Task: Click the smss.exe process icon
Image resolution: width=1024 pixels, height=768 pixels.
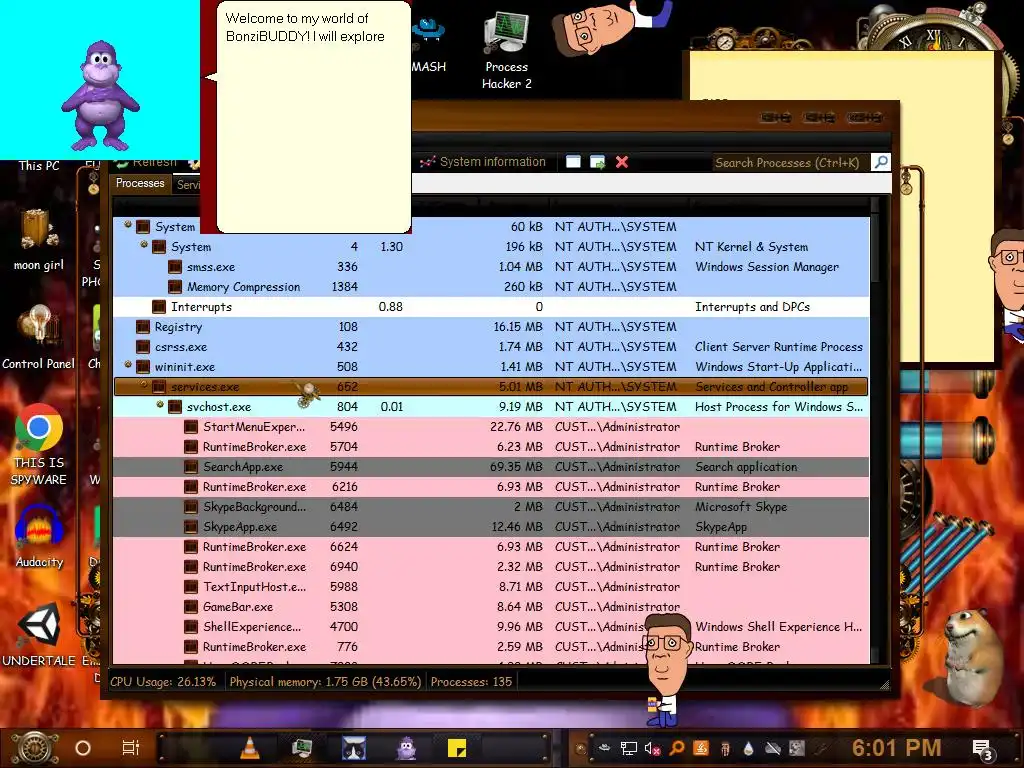Action: pos(175,266)
